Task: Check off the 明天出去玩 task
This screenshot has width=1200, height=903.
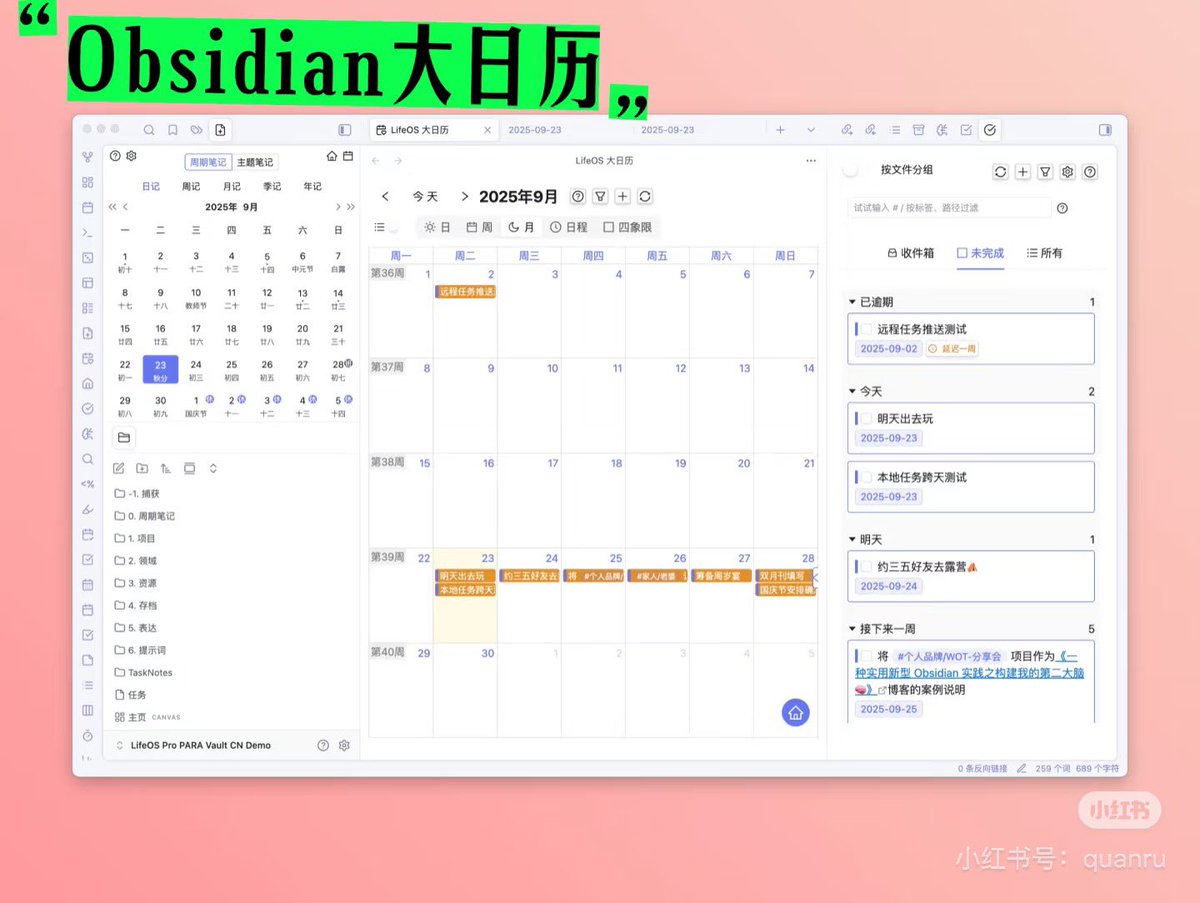Action: click(867, 419)
